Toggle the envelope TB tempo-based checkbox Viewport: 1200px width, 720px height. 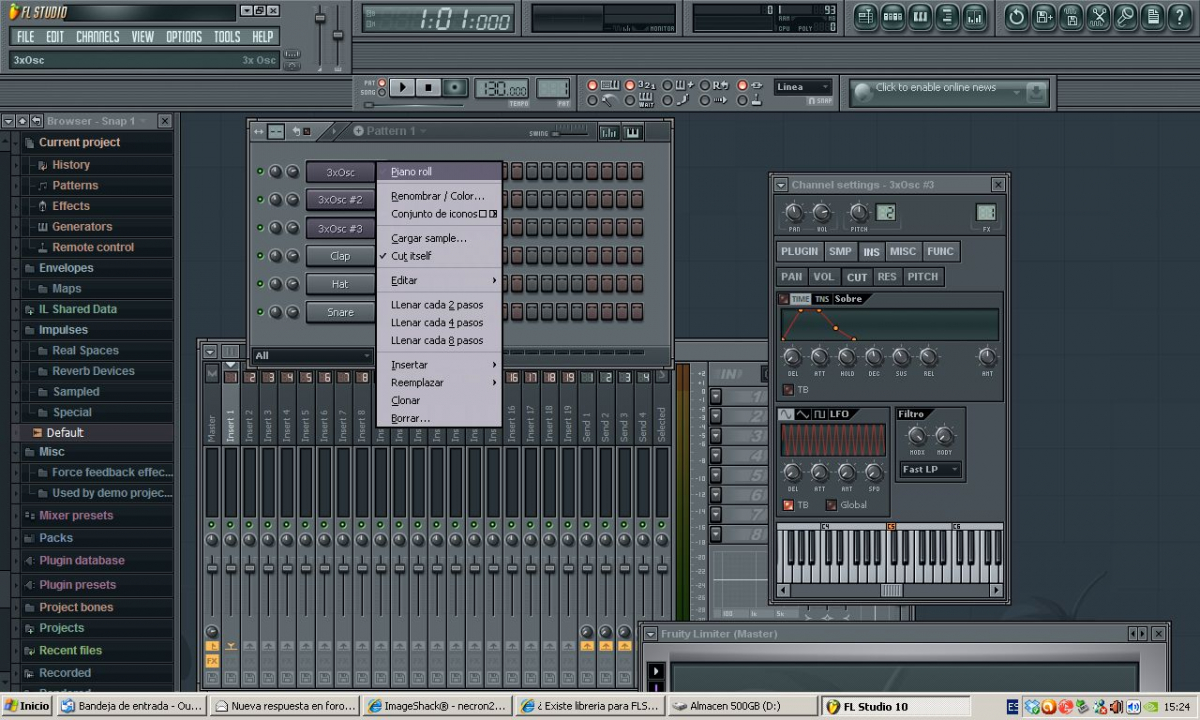point(787,390)
